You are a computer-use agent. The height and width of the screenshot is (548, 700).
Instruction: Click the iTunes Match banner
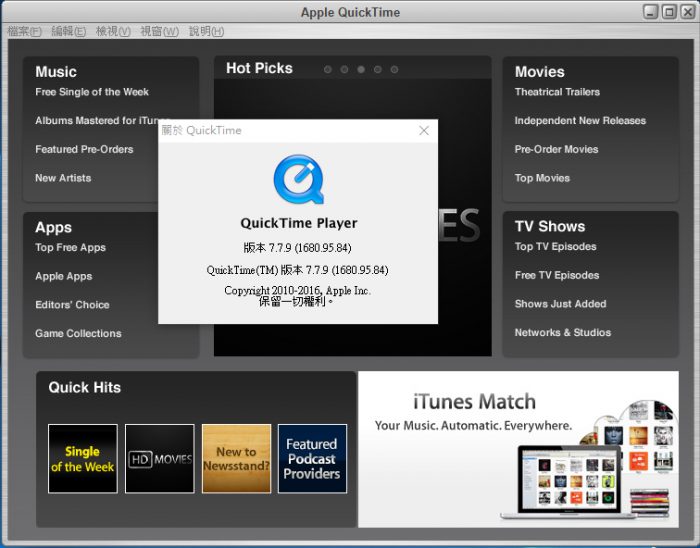pos(518,449)
